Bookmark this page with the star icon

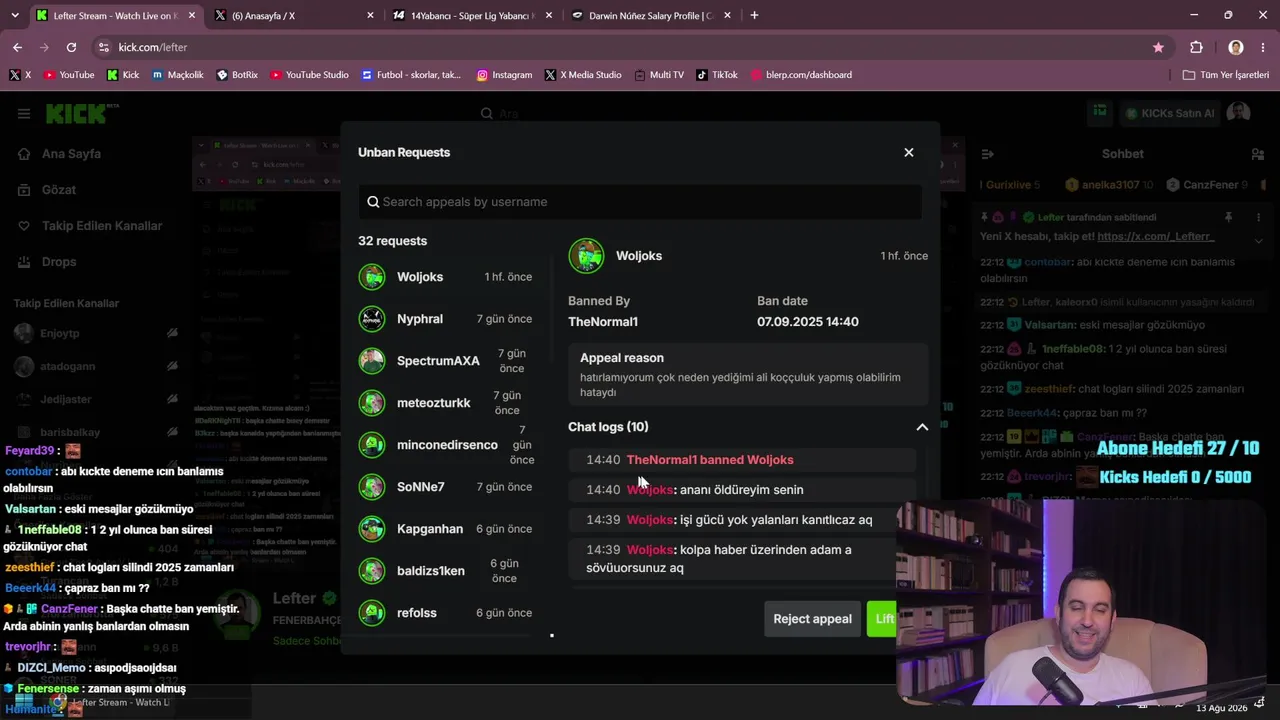pos(1158,47)
